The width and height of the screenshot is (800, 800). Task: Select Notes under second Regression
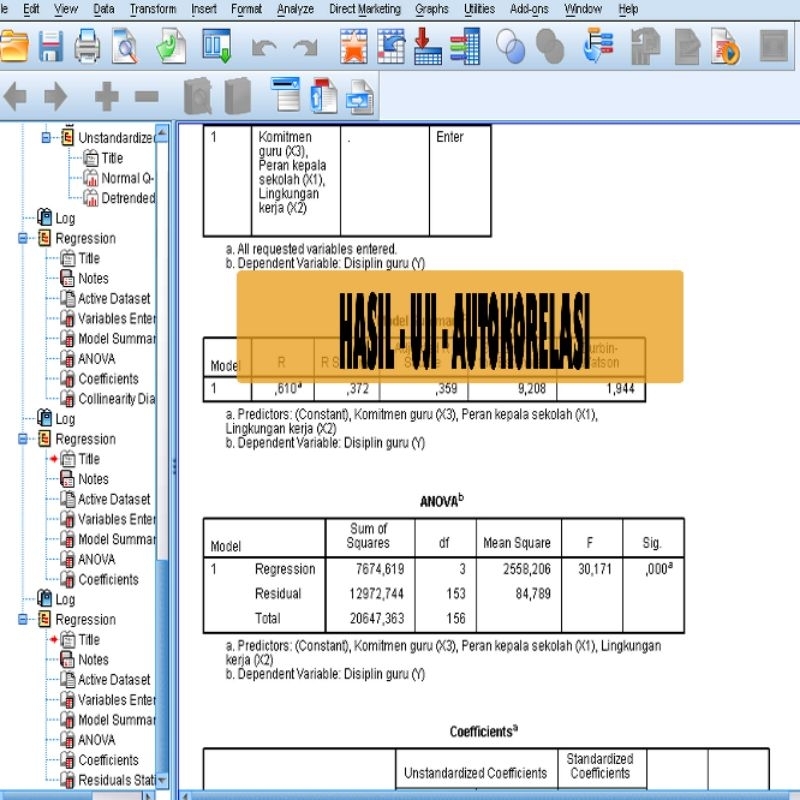click(93, 479)
